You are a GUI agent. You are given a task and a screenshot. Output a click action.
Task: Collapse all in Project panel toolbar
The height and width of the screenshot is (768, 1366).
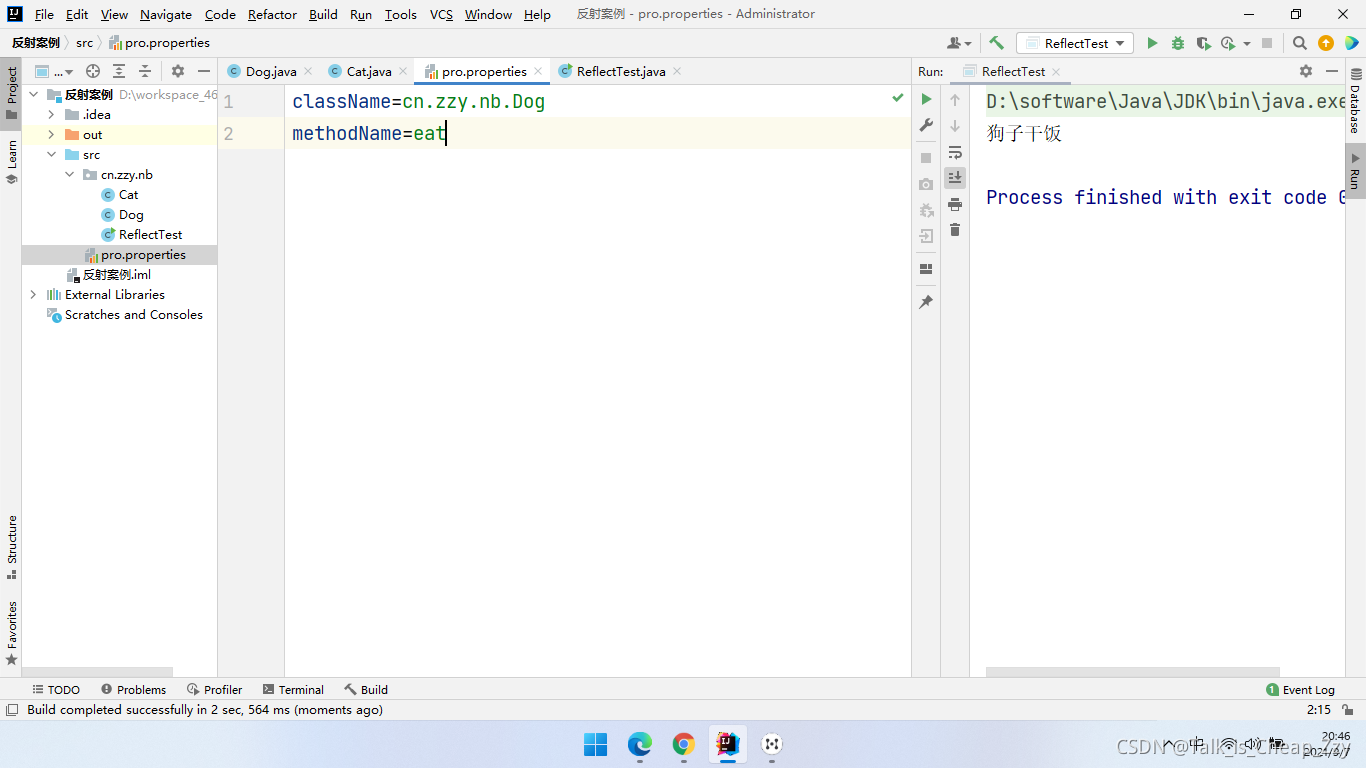[145, 71]
